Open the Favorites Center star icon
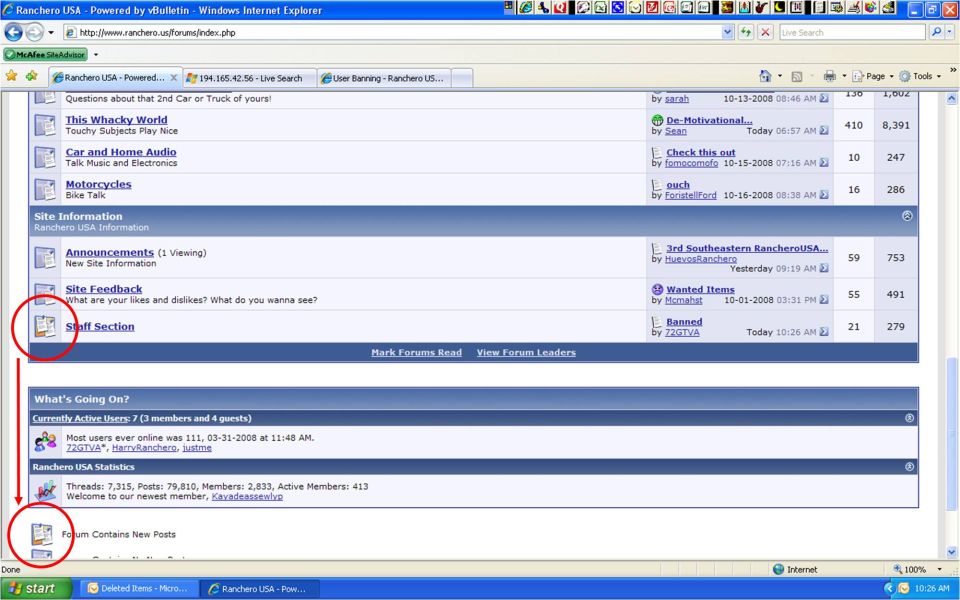Image resolution: width=960 pixels, height=600 pixels. pyautogui.click(x=12, y=76)
